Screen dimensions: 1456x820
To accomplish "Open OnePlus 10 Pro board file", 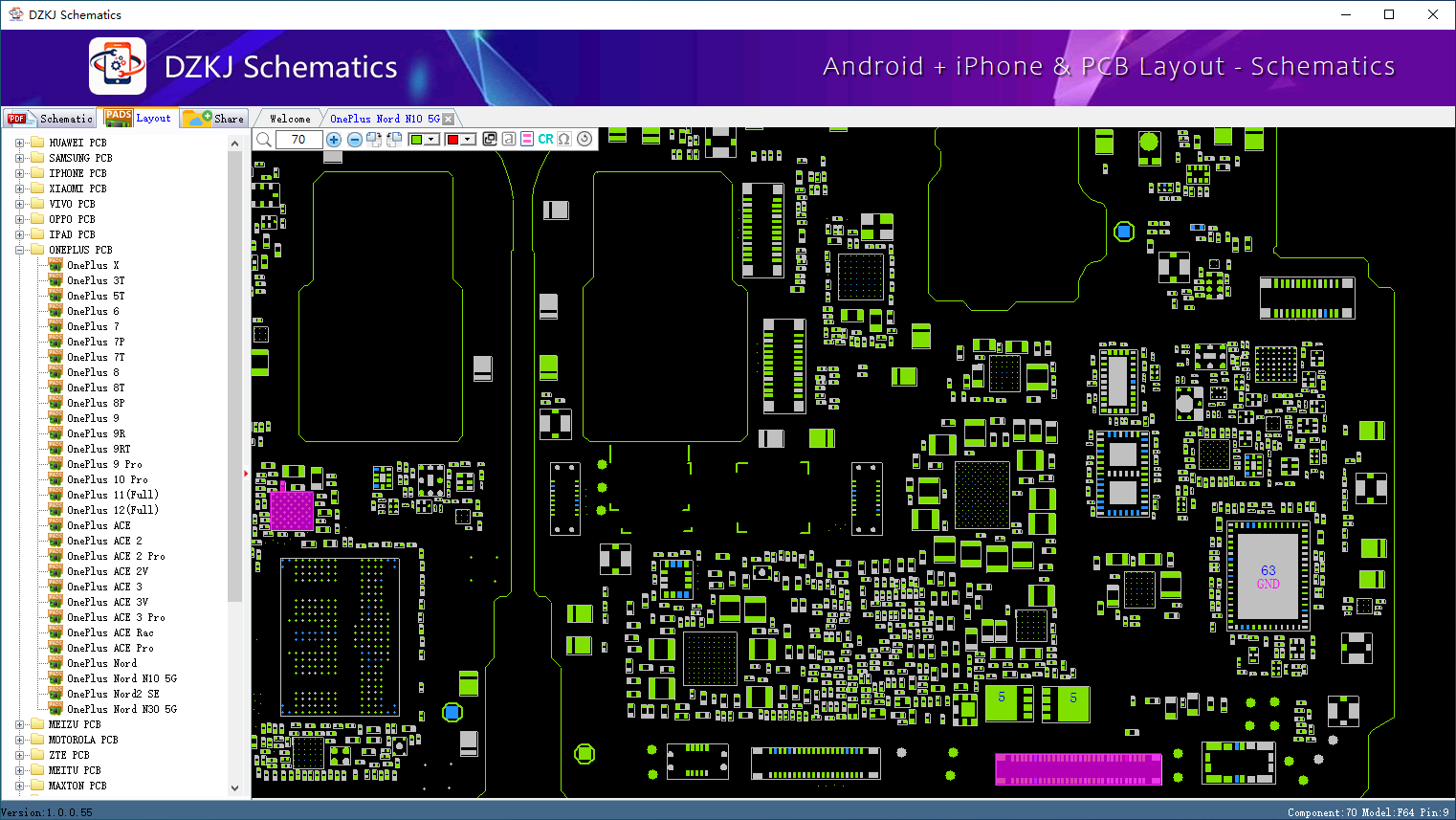I will coord(107,479).
